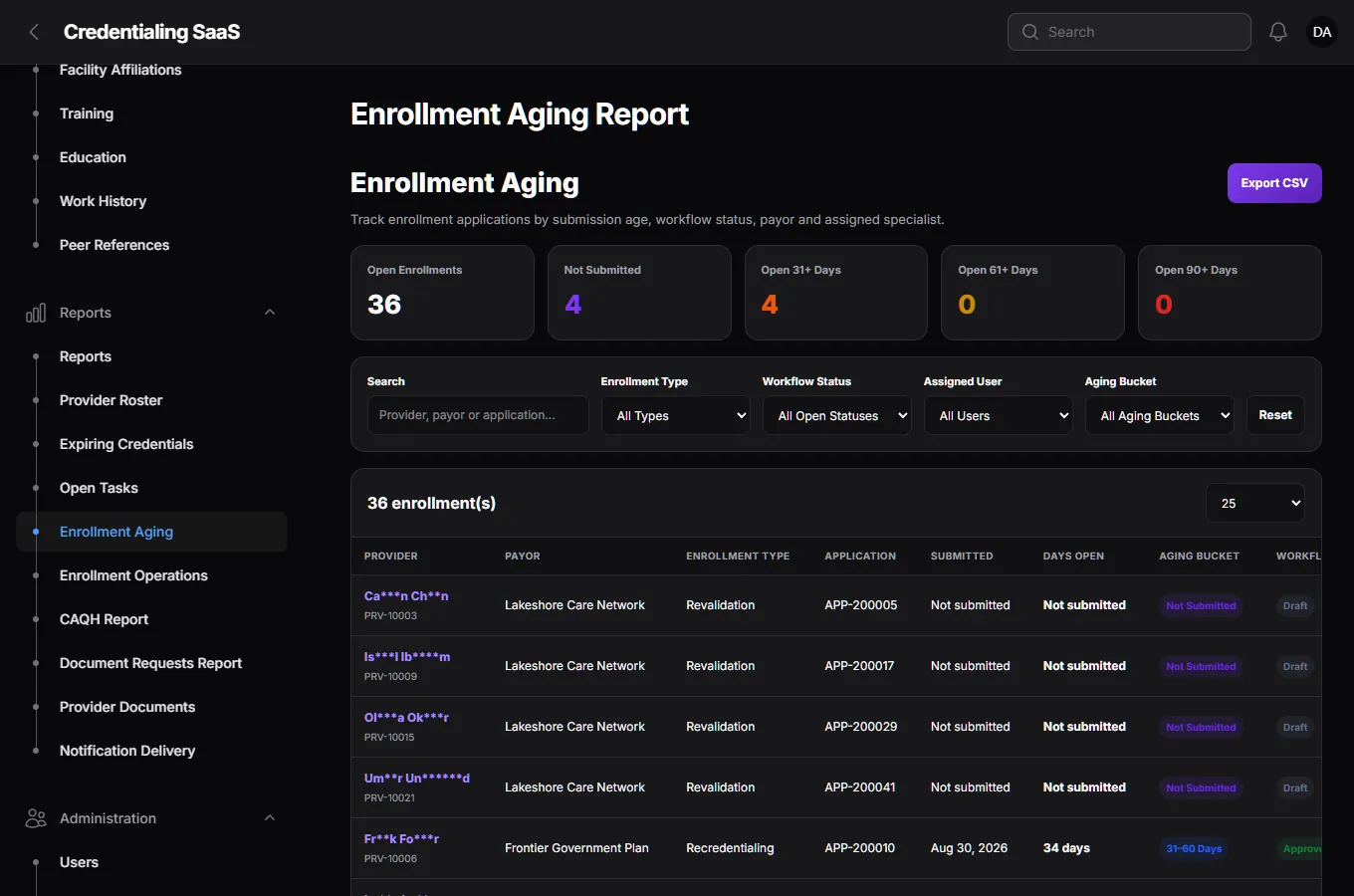Open Document Requests Report
The width and height of the screenshot is (1354, 896).
point(150,663)
